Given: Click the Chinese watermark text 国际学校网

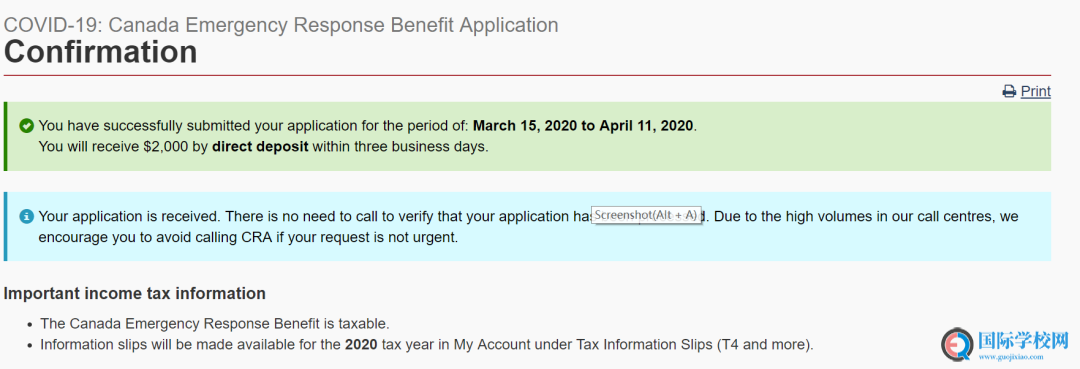Looking at the screenshot, I should click(x=1022, y=340).
